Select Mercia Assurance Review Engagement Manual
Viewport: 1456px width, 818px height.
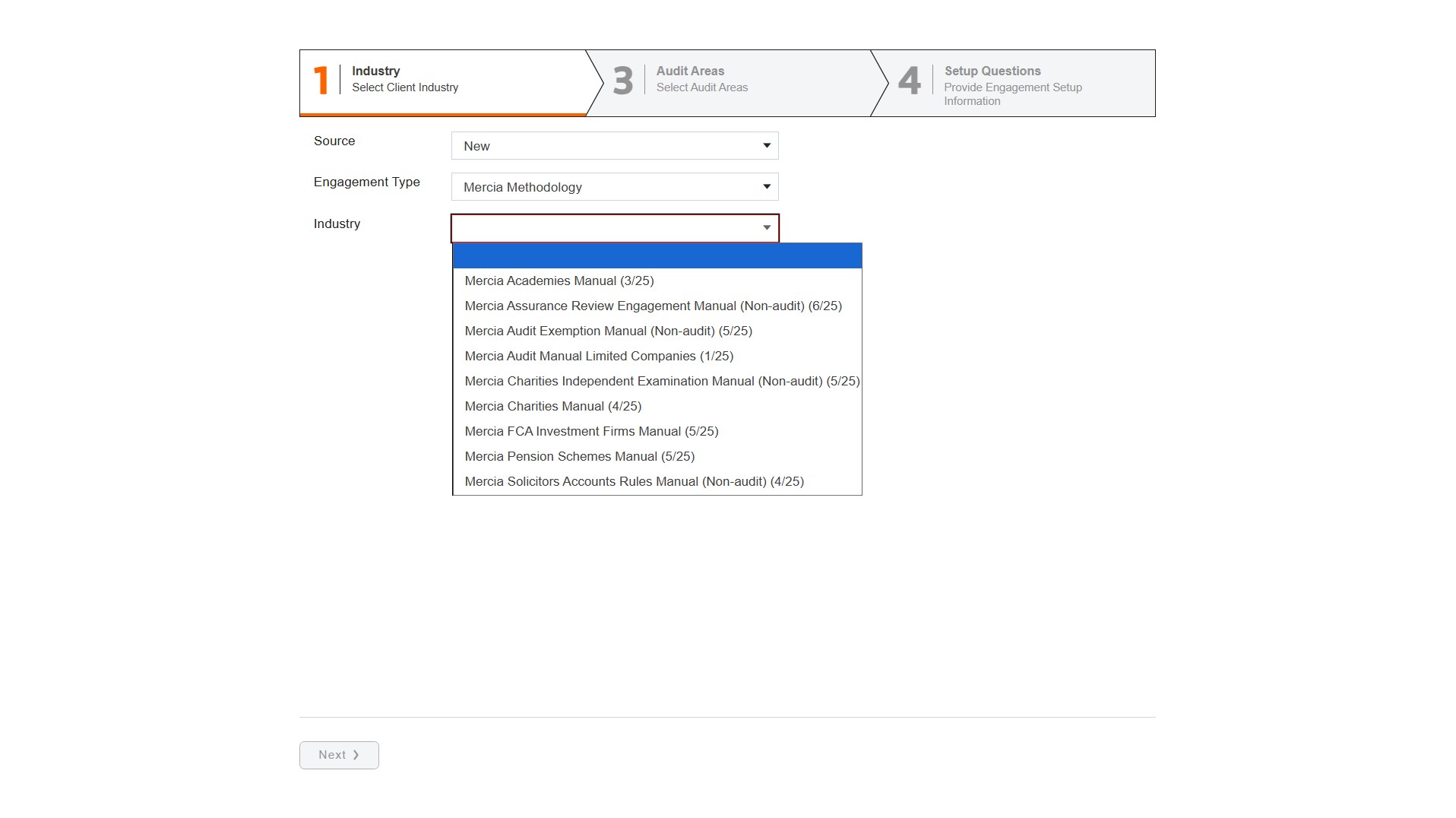653,306
